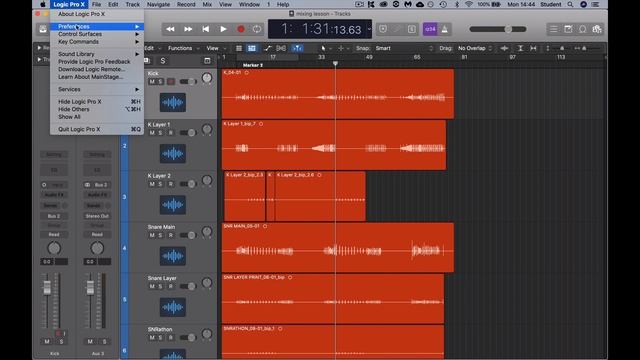Click the Snare Main track icon
Viewport: 640px width, 360px height.
point(173,256)
